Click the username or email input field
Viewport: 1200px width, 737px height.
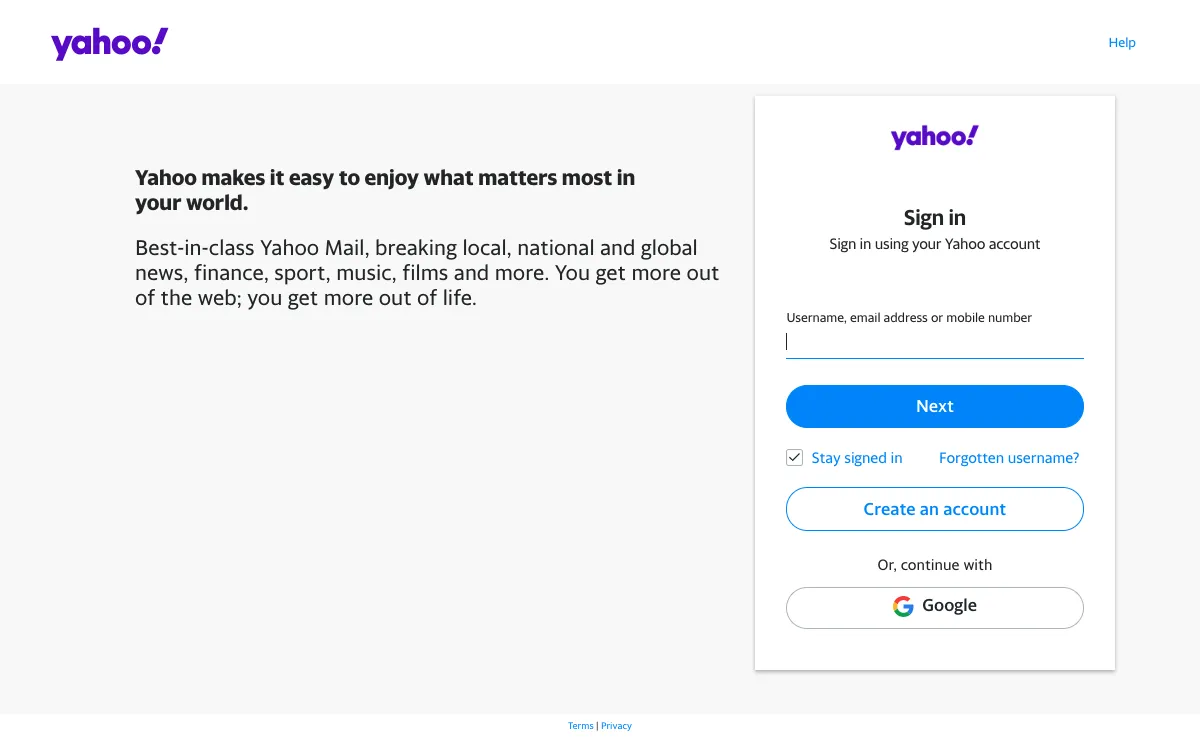tap(934, 341)
